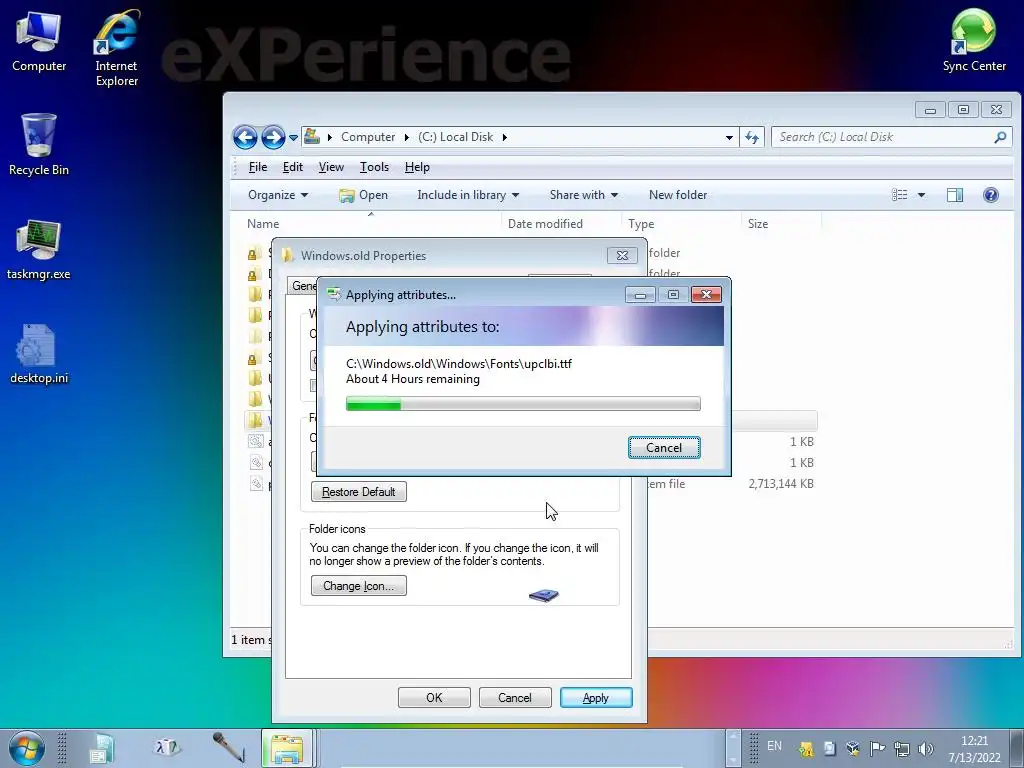1024x768 pixels.
Task: Open recent locations dropdown beside forward arrow
Action: pos(293,138)
